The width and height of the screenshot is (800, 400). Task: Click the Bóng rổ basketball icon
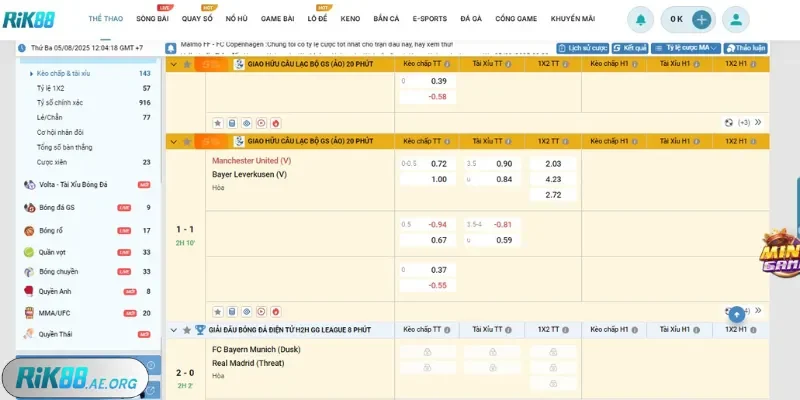pyautogui.click(x=29, y=230)
